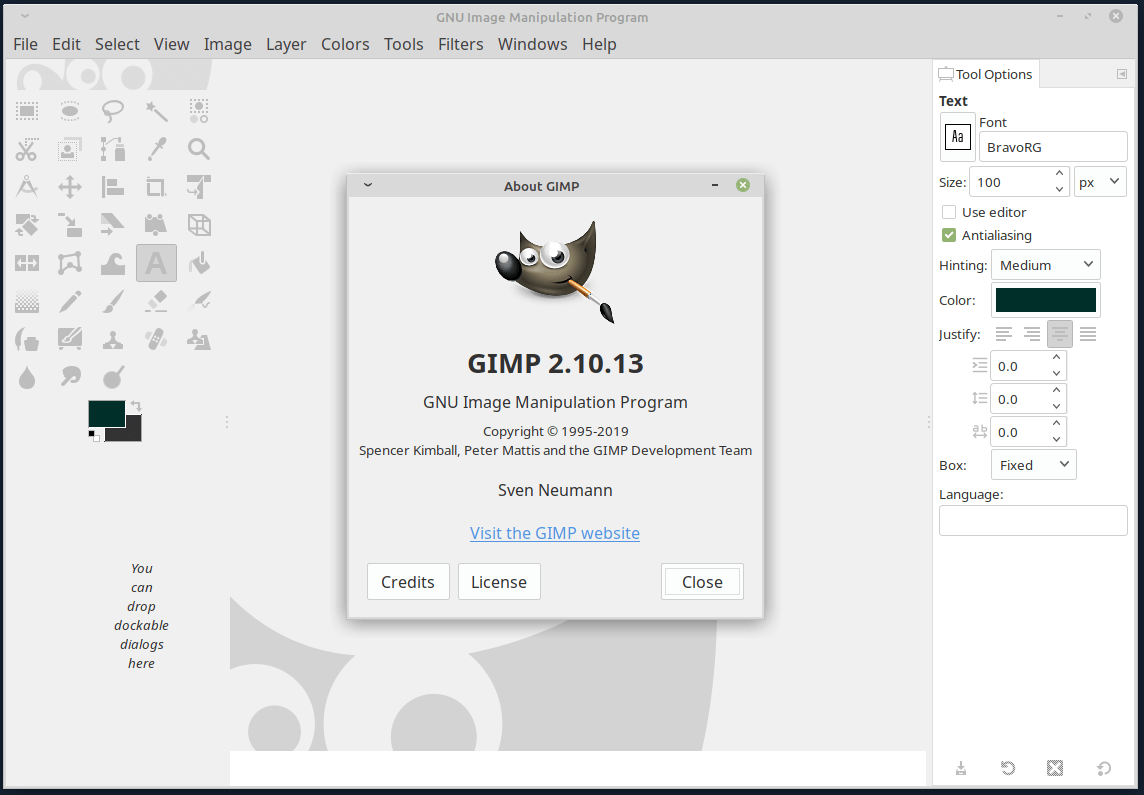The height and width of the screenshot is (795, 1144).
Task: Open the Windows menu
Action: coord(533,44)
